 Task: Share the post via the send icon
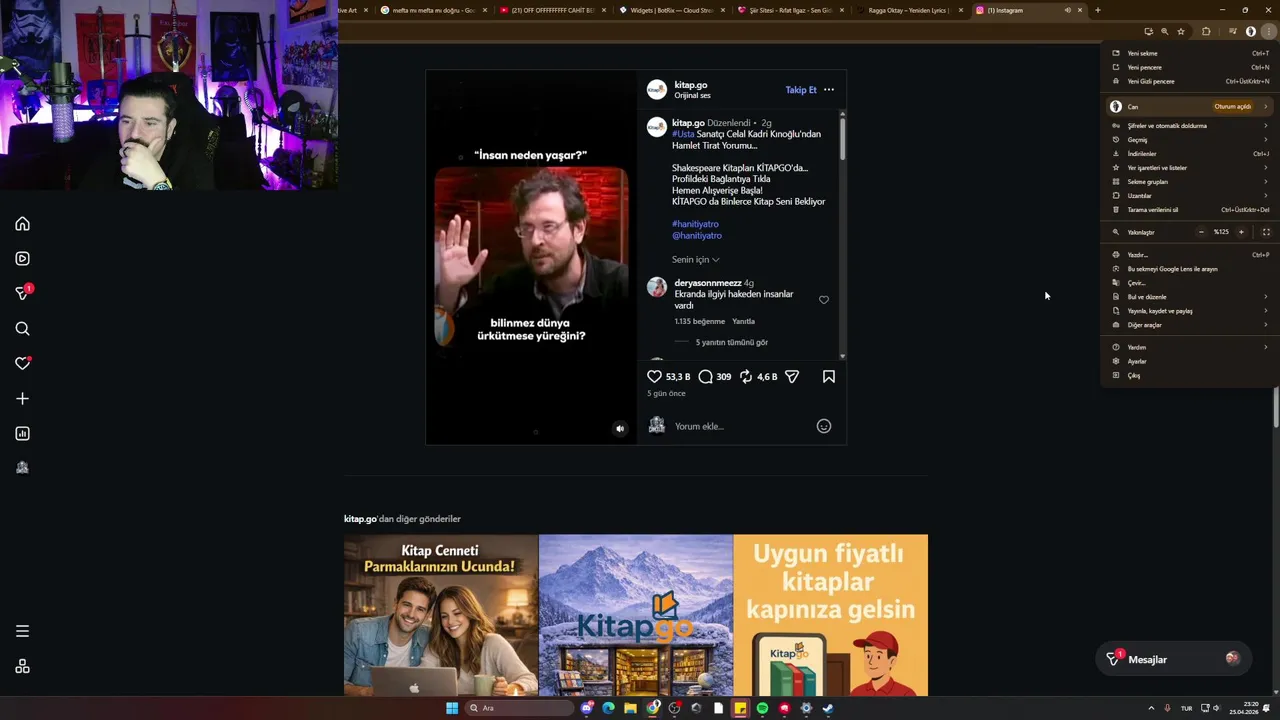pyautogui.click(x=792, y=377)
